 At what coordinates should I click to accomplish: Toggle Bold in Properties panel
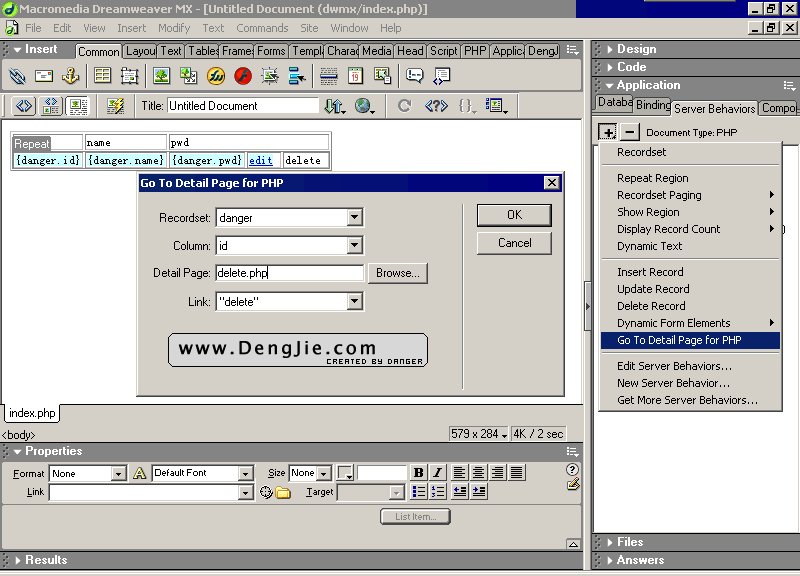coord(418,473)
